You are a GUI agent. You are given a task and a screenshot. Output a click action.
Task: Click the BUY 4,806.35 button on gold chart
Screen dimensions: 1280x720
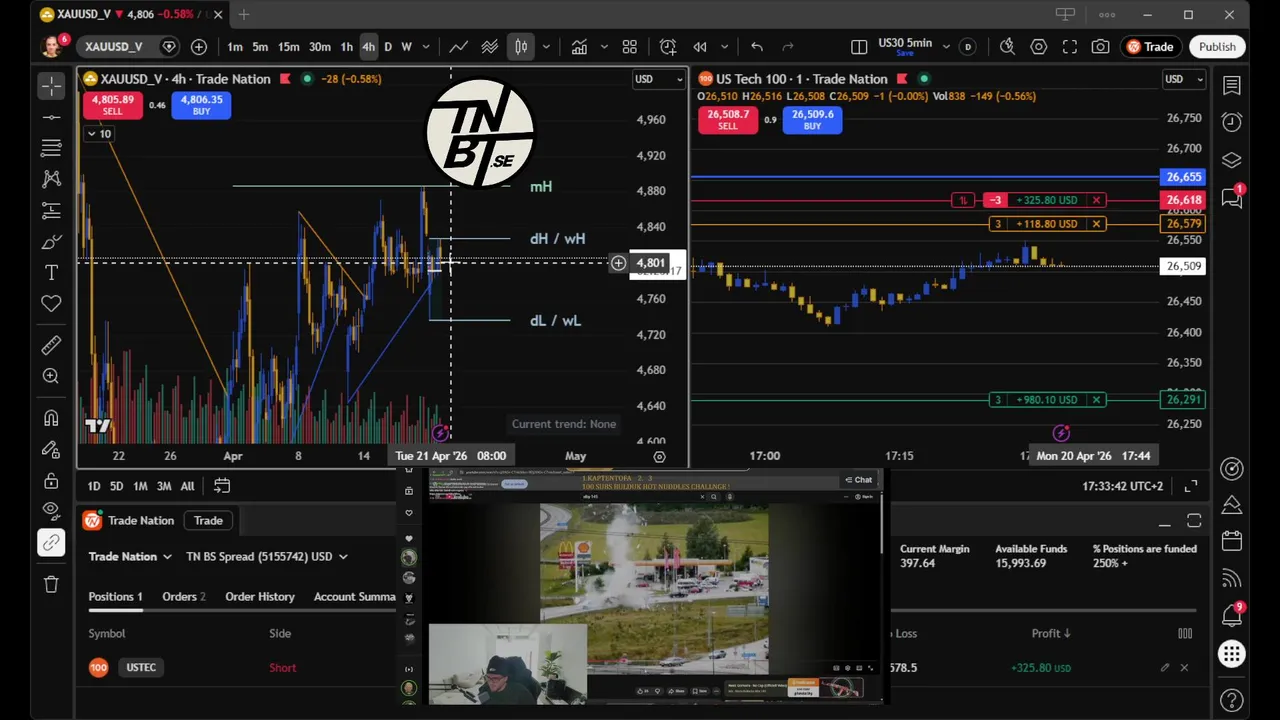point(201,105)
